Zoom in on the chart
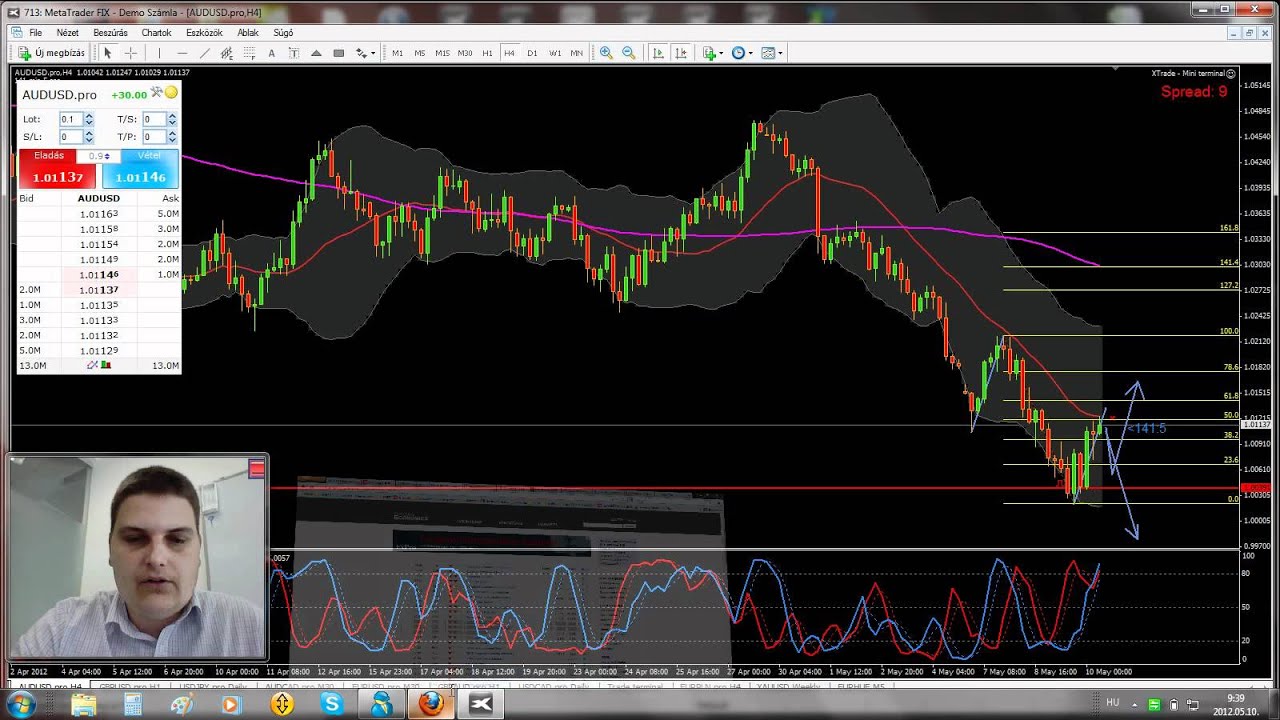The image size is (1280, 720). [606, 53]
